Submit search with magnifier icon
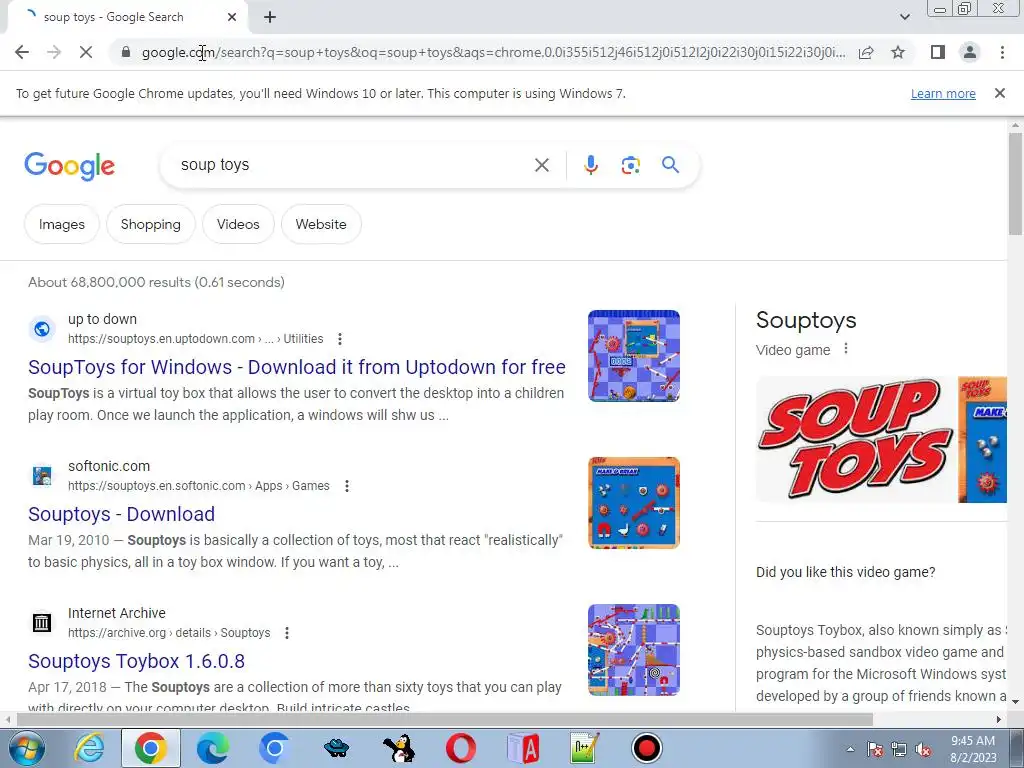Image resolution: width=1024 pixels, height=768 pixels. click(670, 165)
